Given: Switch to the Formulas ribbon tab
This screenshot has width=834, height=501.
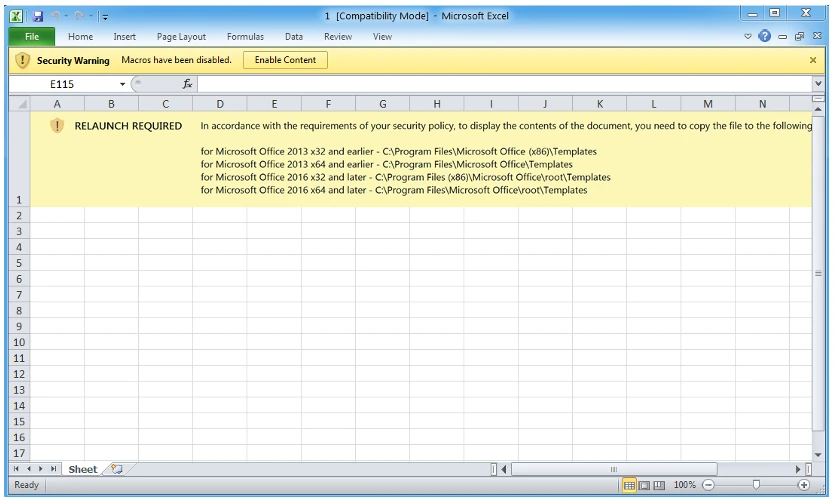Looking at the screenshot, I should pos(245,37).
